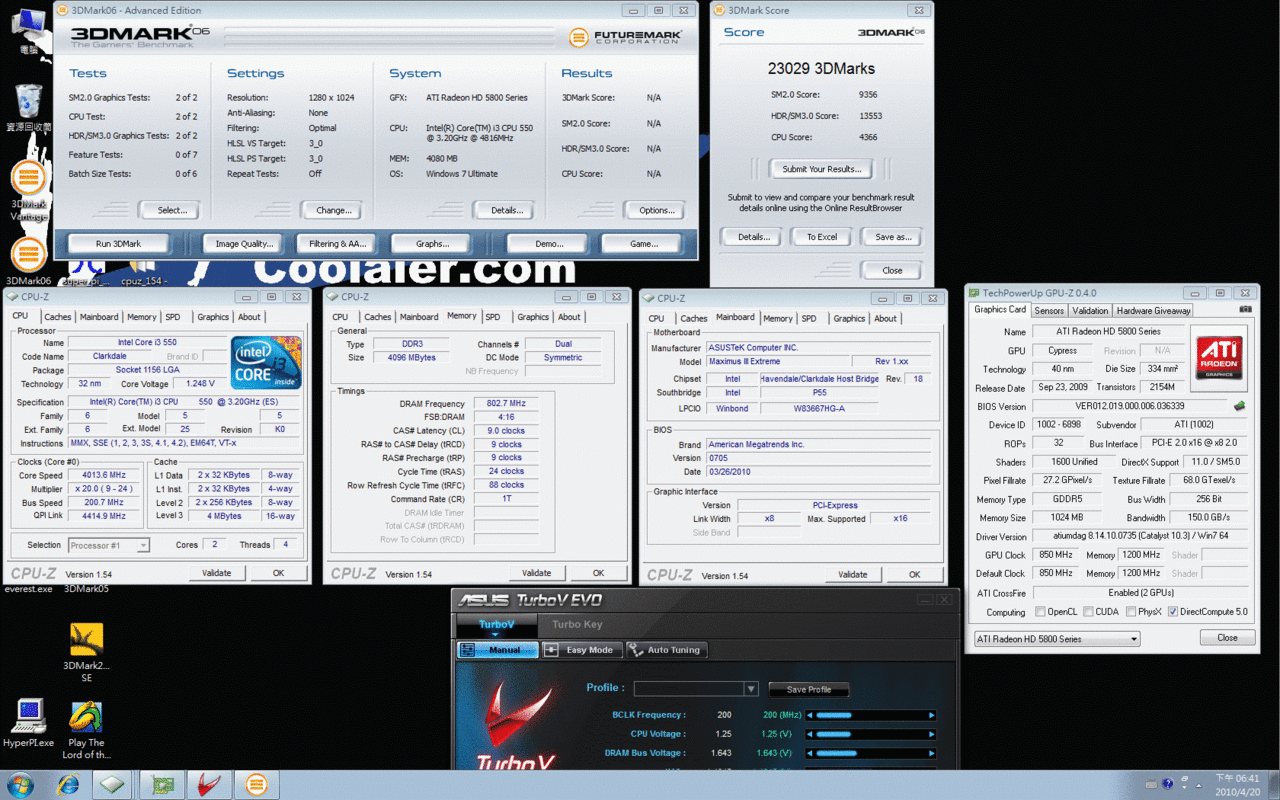Switch to 3DMark06 in the taskbar
Image resolution: width=1280 pixels, height=800 pixels.
click(256, 785)
